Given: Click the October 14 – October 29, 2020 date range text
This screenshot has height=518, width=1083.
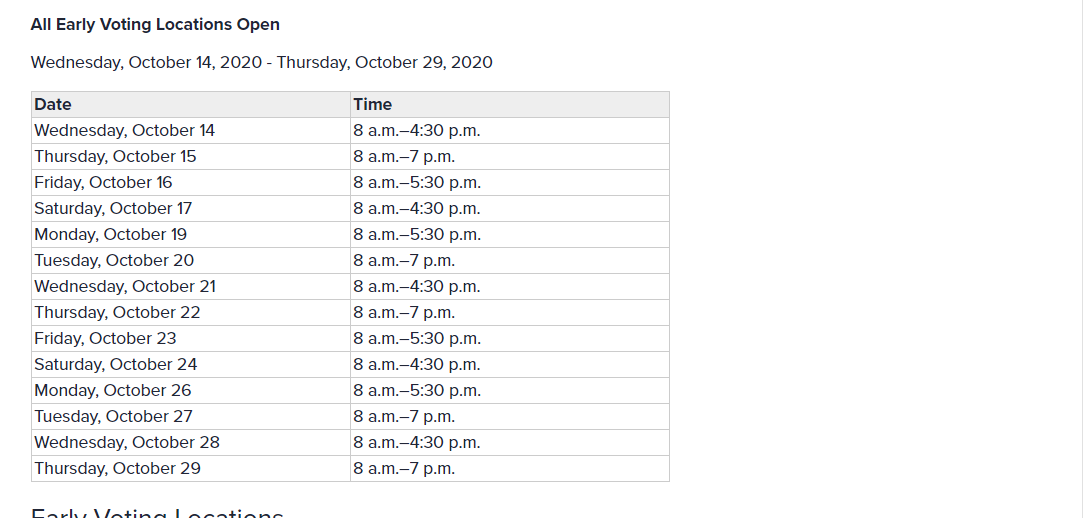Looking at the screenshot, I should pos(262,63).
